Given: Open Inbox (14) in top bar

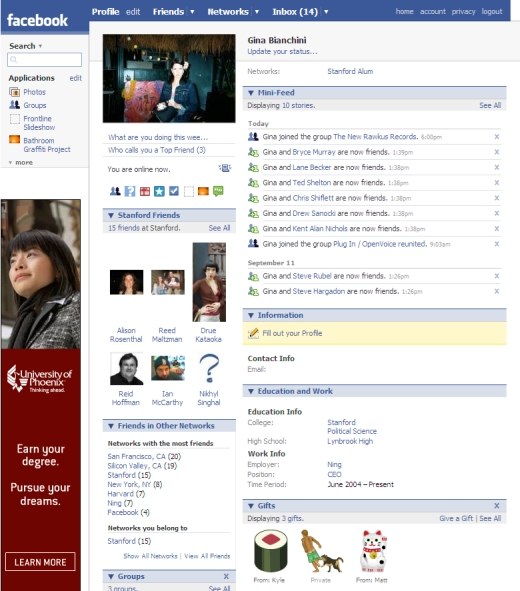Looking at the screenshot, I should (x=295, y=12).
